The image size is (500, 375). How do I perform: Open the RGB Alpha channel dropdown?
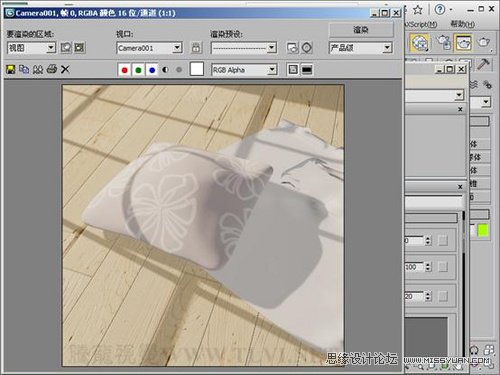pyautogui.click(x=244, y=70)
